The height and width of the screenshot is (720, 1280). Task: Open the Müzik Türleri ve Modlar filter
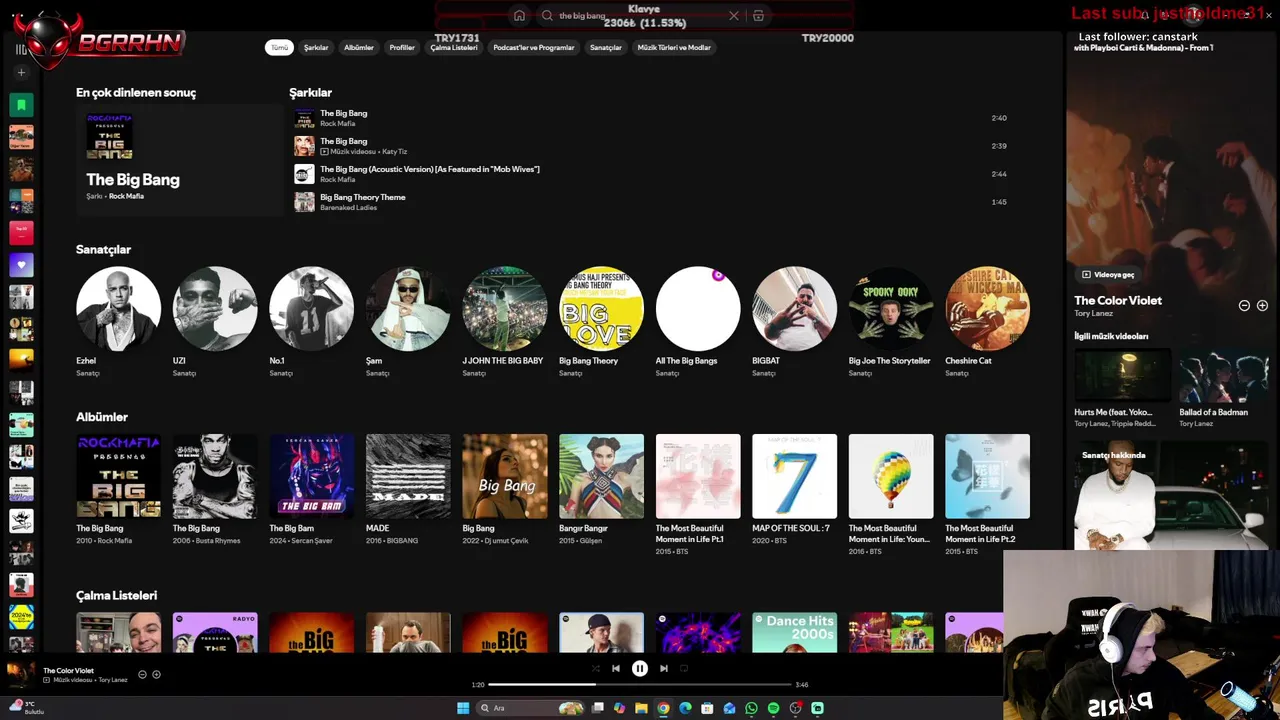tap(674, 47)
